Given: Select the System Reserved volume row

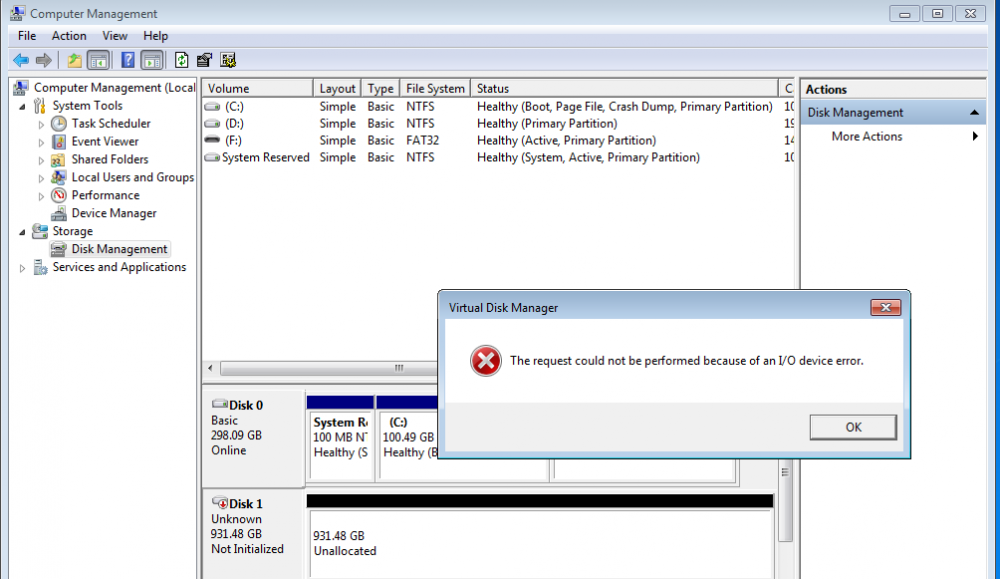Looking at the screenshot, I should [x=497, y=158].
